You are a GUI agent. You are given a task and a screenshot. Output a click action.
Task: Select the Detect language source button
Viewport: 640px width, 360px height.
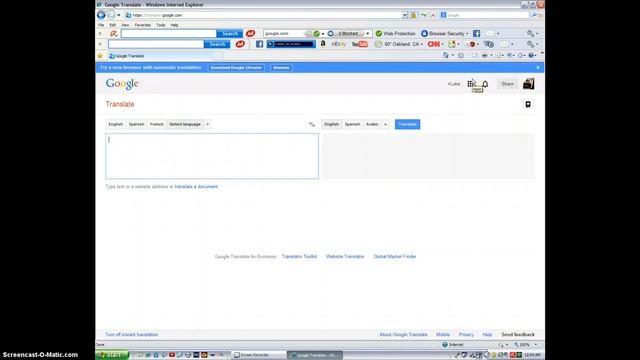[185, 124]
